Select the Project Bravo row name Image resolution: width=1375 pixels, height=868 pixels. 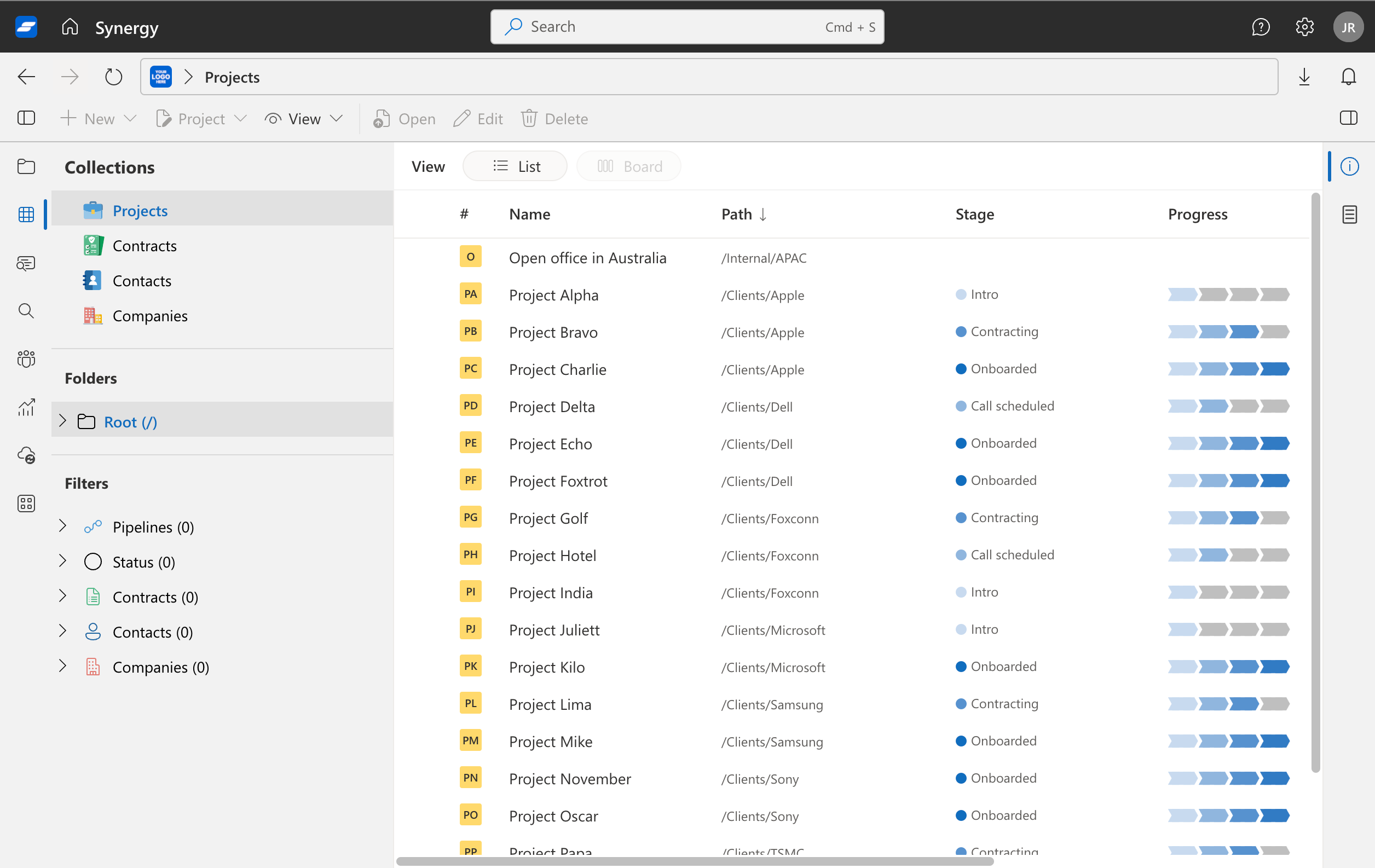pyautogui.click(x=553, y=332)
